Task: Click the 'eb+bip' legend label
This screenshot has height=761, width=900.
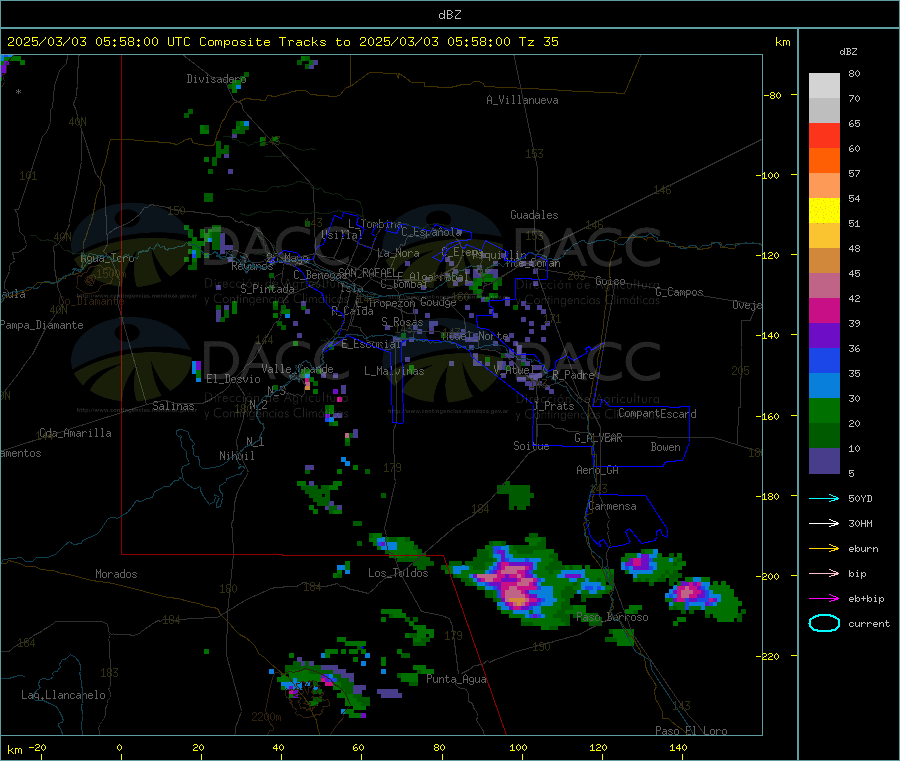Action: (866, 599)
